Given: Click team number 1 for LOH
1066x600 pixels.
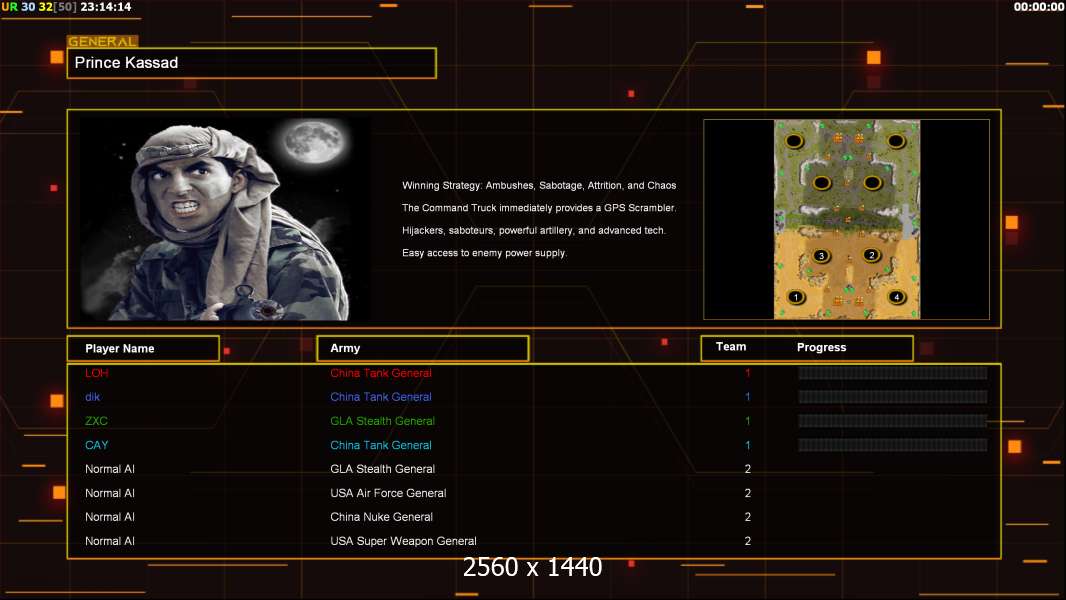Looking at the screenshot, I should click(748, 373).
